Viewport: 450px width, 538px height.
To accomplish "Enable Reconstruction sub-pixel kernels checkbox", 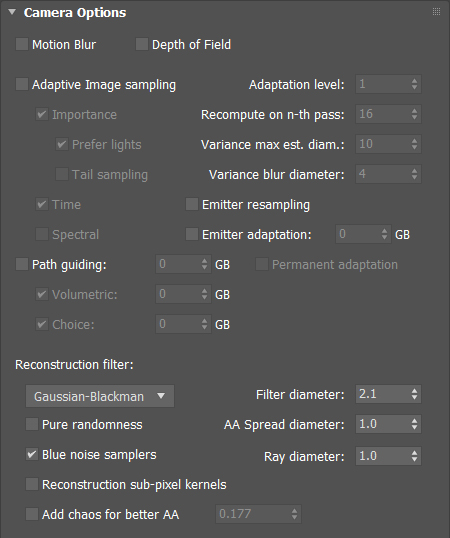I will (32, 484).
